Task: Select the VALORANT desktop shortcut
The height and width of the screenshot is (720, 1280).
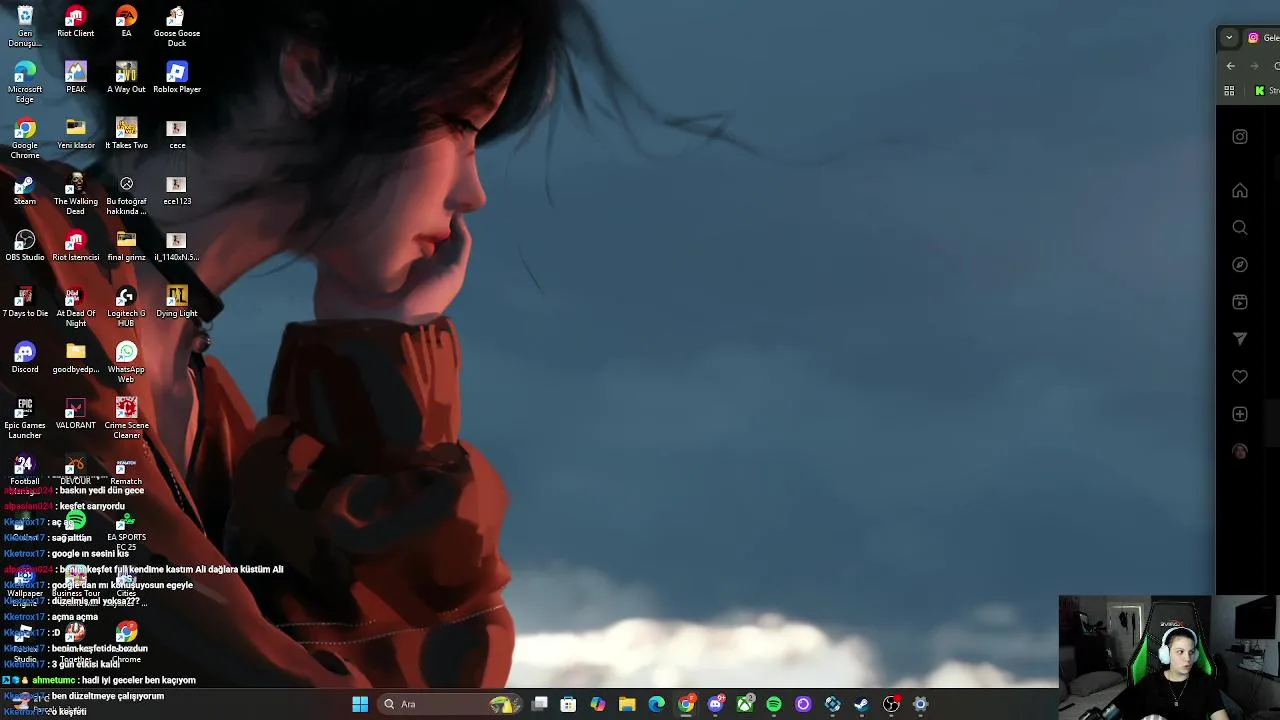Action: [76, 414]
